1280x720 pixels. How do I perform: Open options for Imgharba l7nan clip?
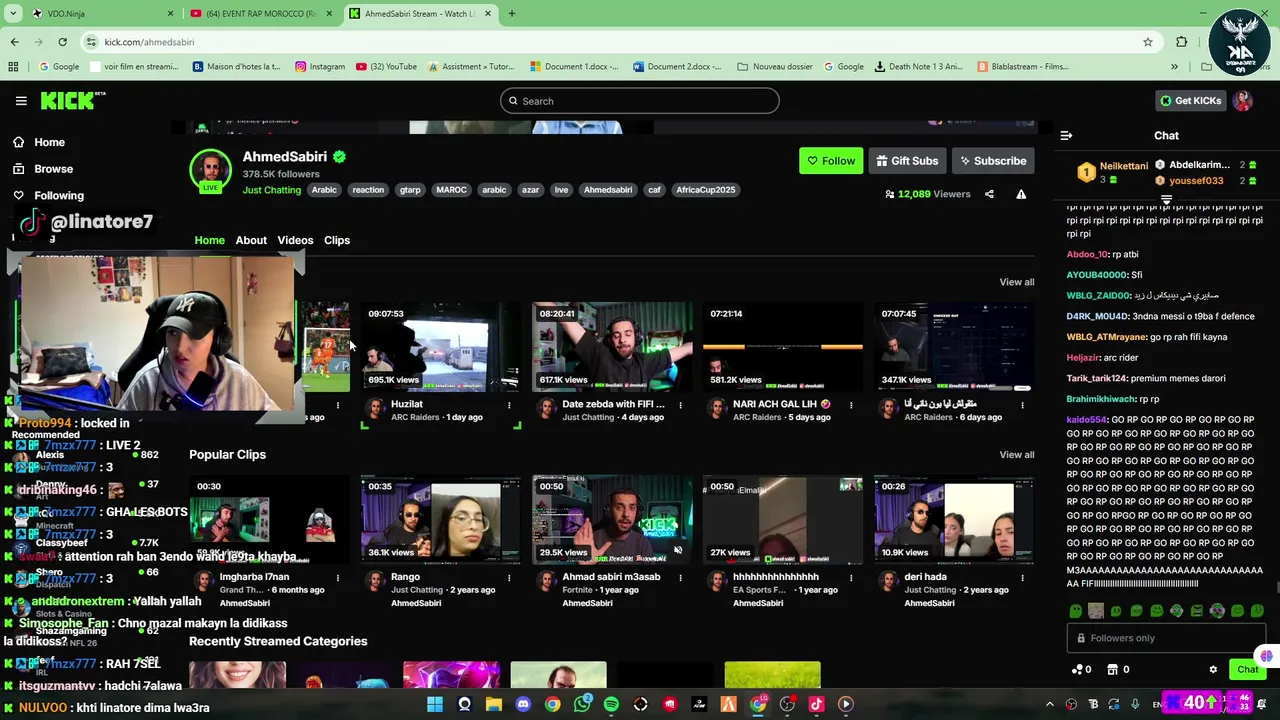click(338, 578)
